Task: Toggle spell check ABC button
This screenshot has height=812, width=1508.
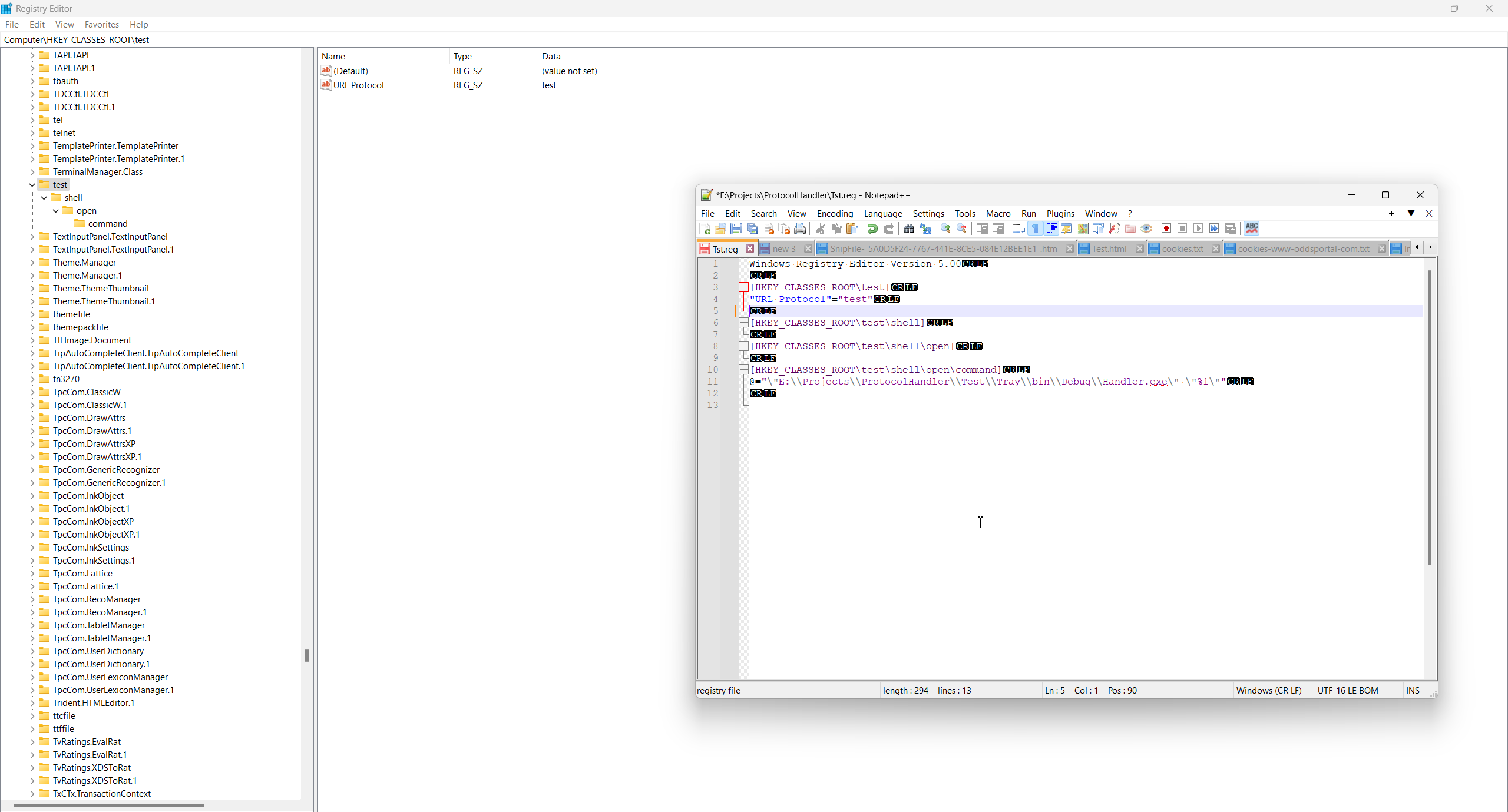Action: click(1252, 228)
